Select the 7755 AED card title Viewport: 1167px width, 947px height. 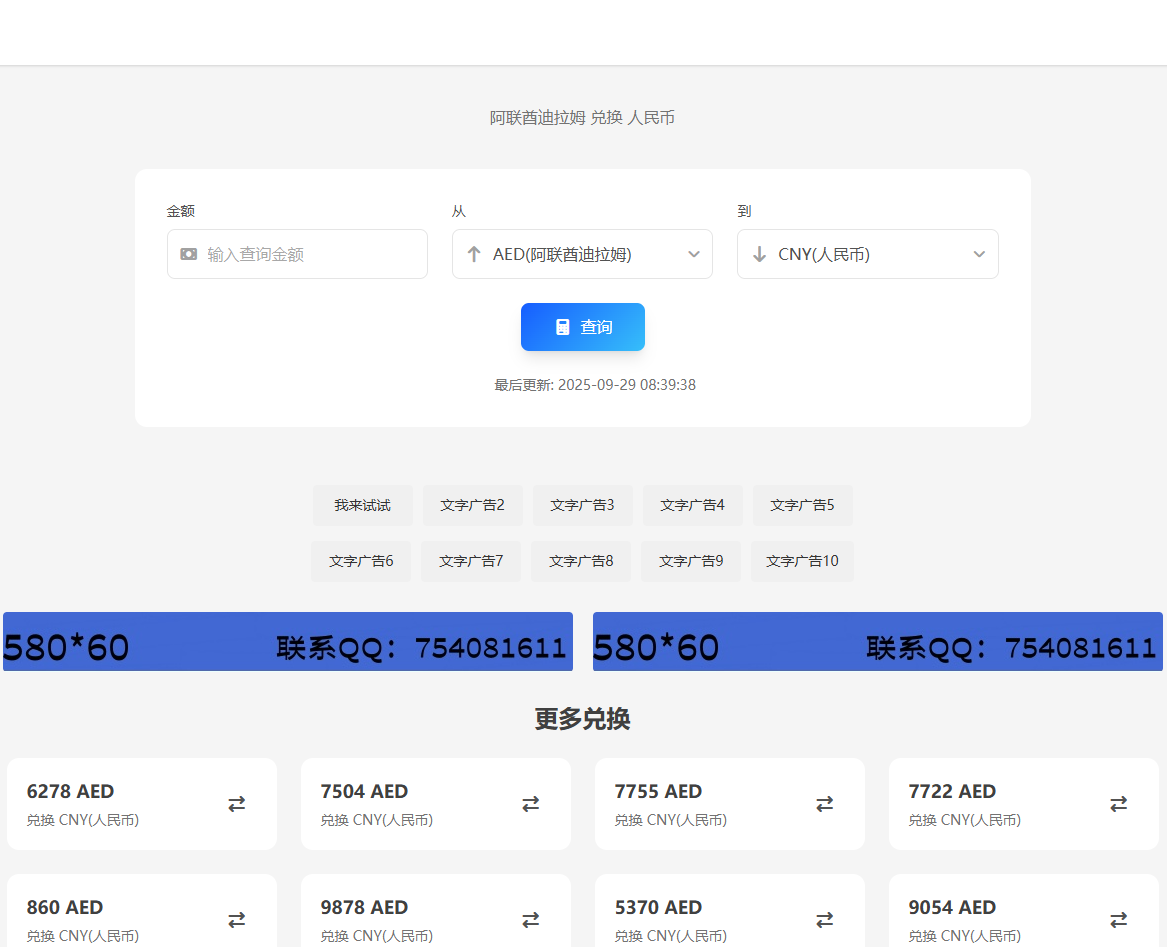pyautogui.click(x=659, y=791)
